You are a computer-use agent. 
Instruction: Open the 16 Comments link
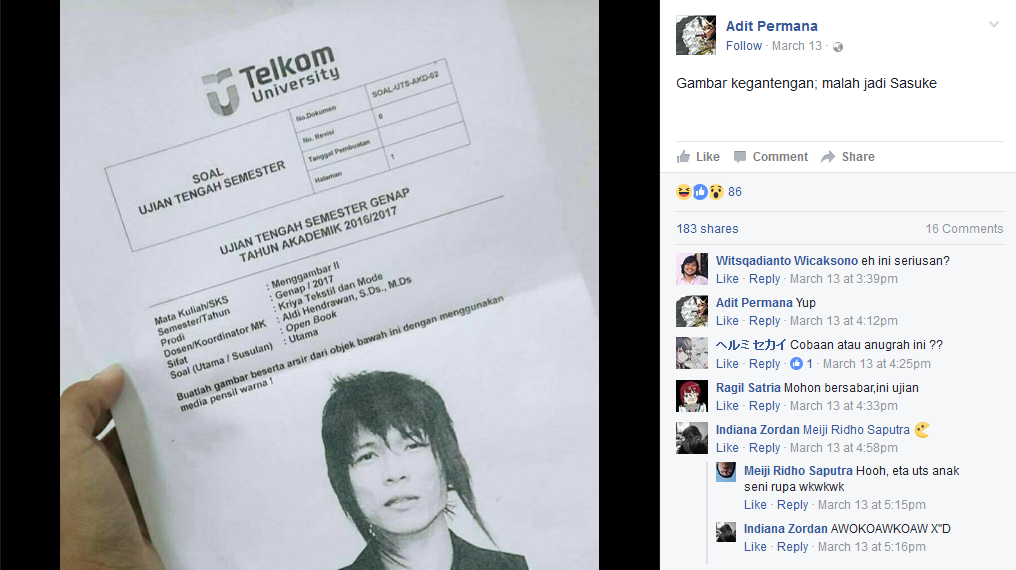tap(964, 229)
